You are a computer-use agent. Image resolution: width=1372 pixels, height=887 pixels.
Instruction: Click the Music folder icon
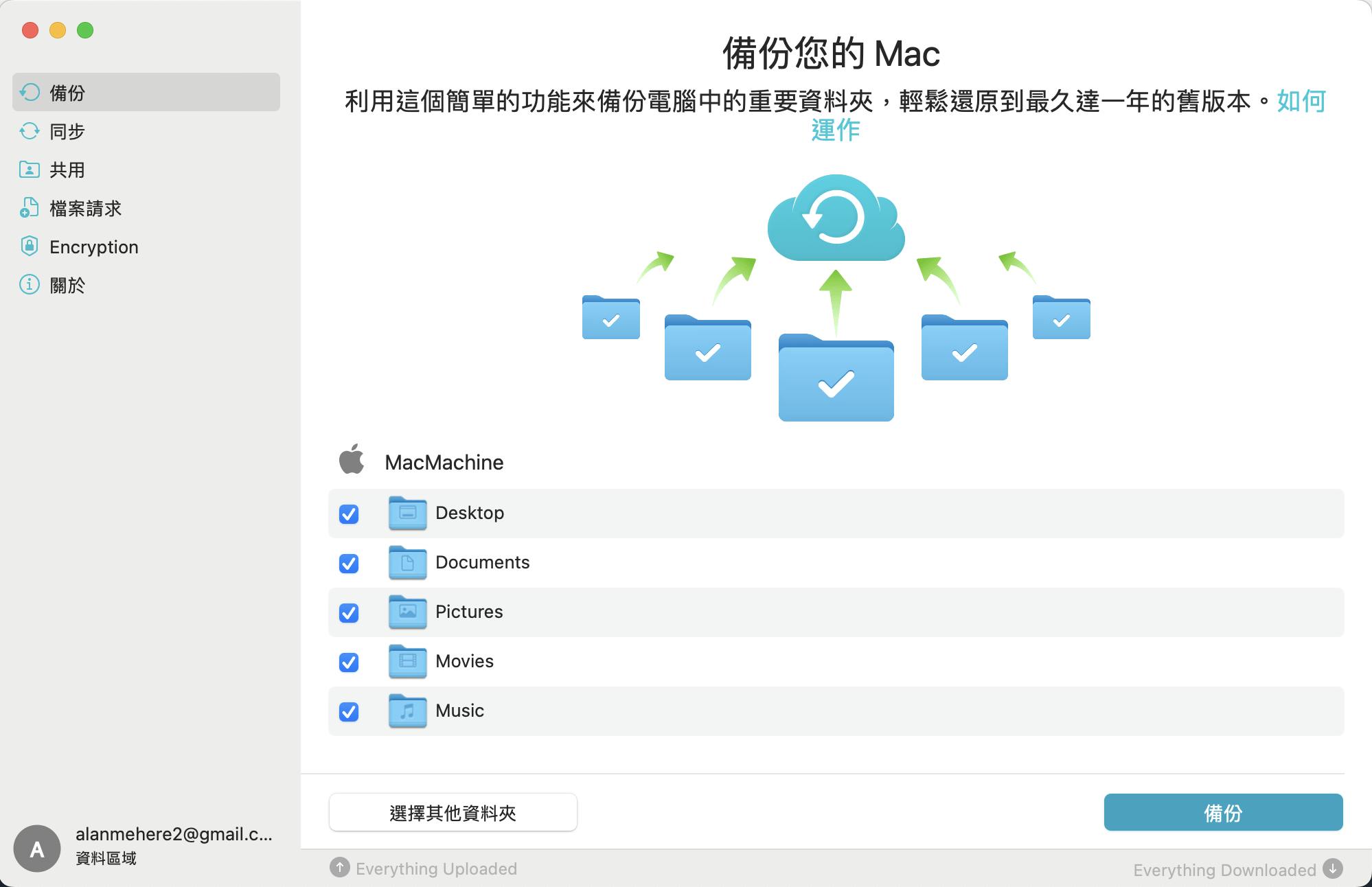click(407, 711)
